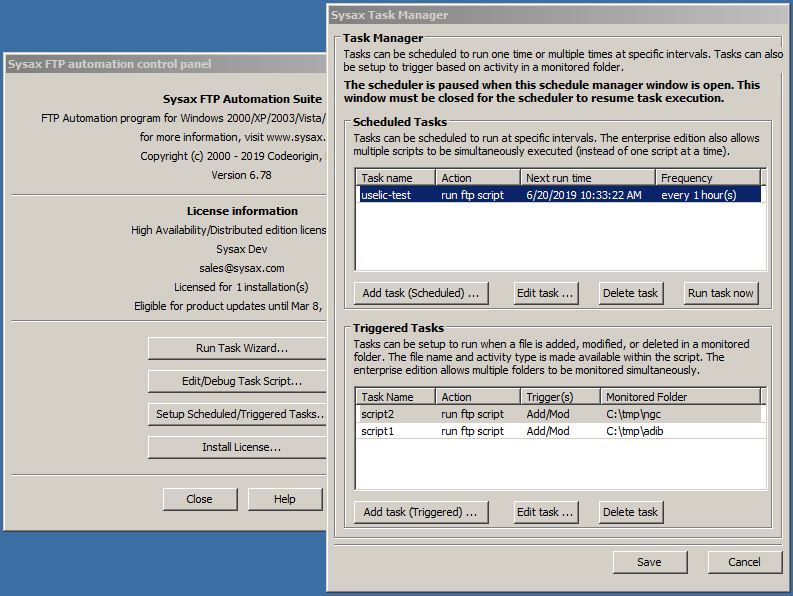Click the 'Monitored Folder' column header
The height and width of the screenshot is (596, 793).
tap(680, 397)
